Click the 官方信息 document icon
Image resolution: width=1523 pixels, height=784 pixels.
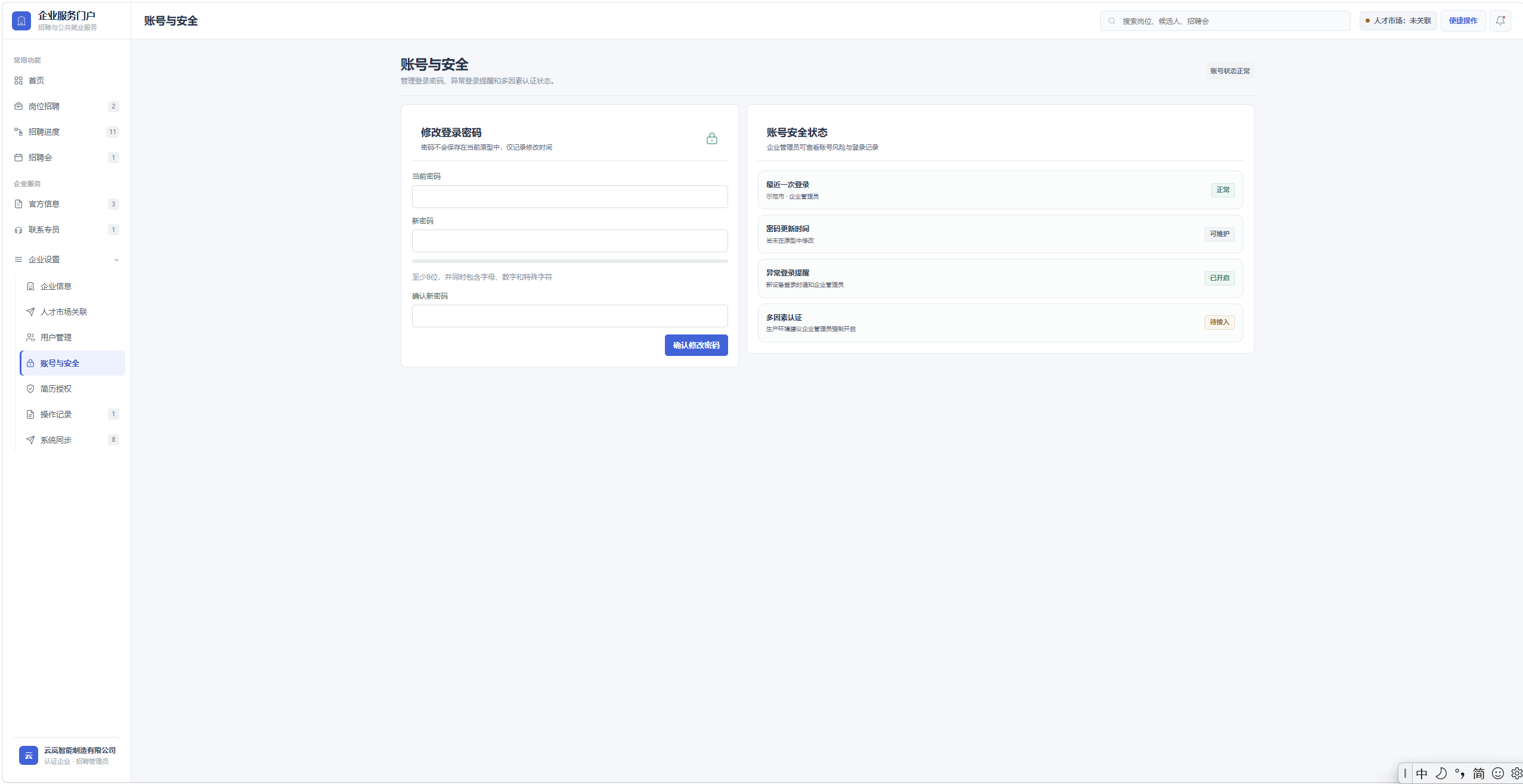18,204
